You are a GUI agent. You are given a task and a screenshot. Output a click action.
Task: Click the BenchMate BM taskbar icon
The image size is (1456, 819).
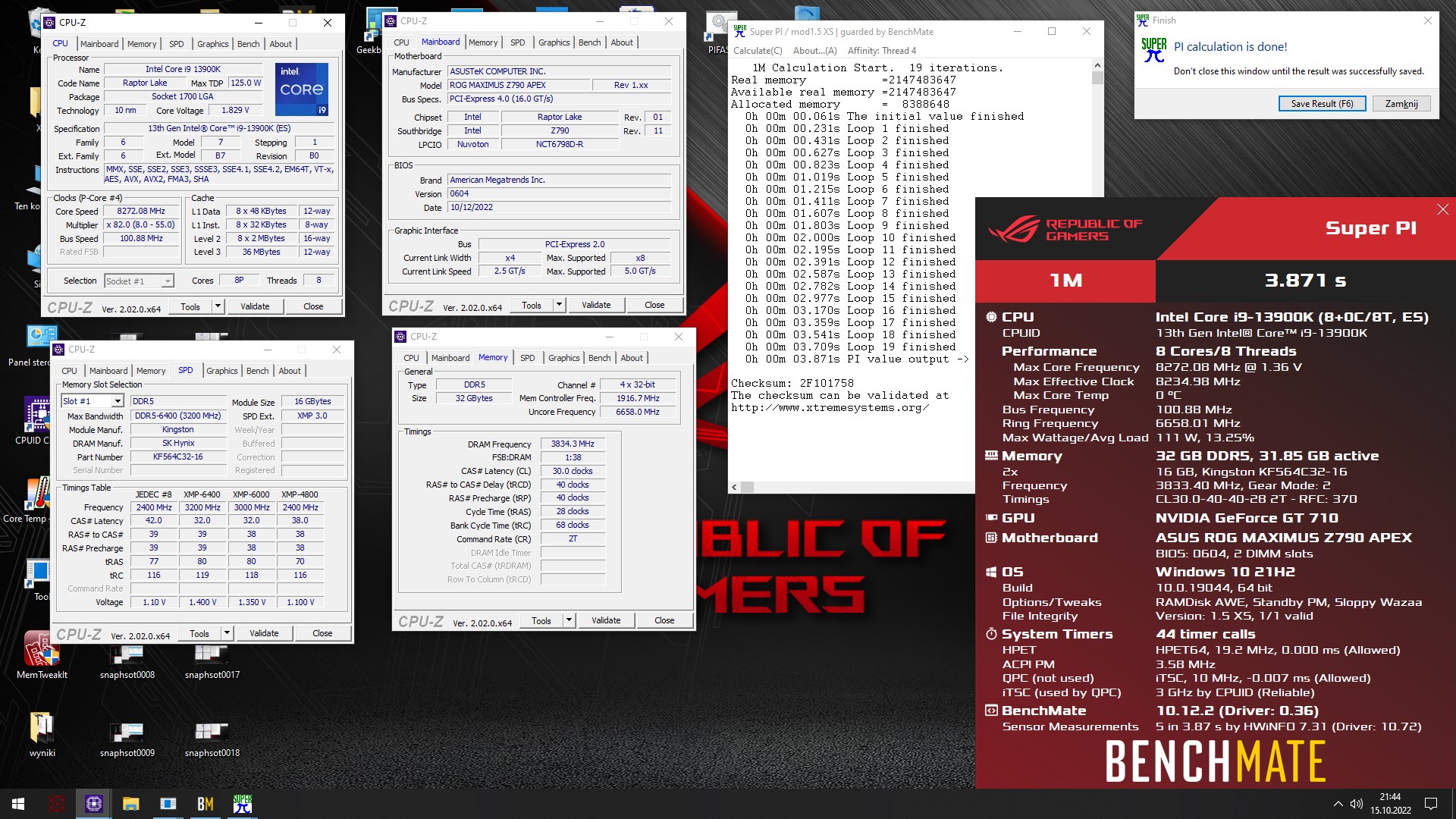point(206,804)
